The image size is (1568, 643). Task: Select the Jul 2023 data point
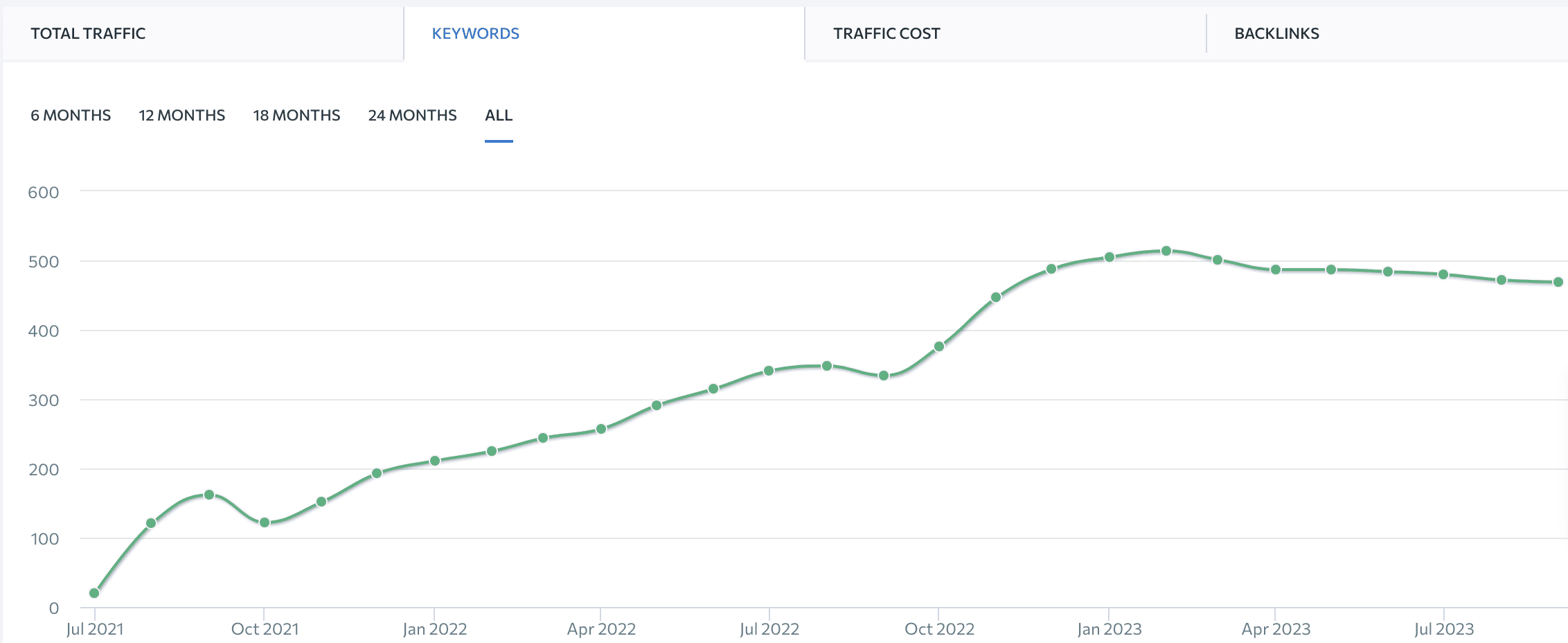(x=1443, y=274)
